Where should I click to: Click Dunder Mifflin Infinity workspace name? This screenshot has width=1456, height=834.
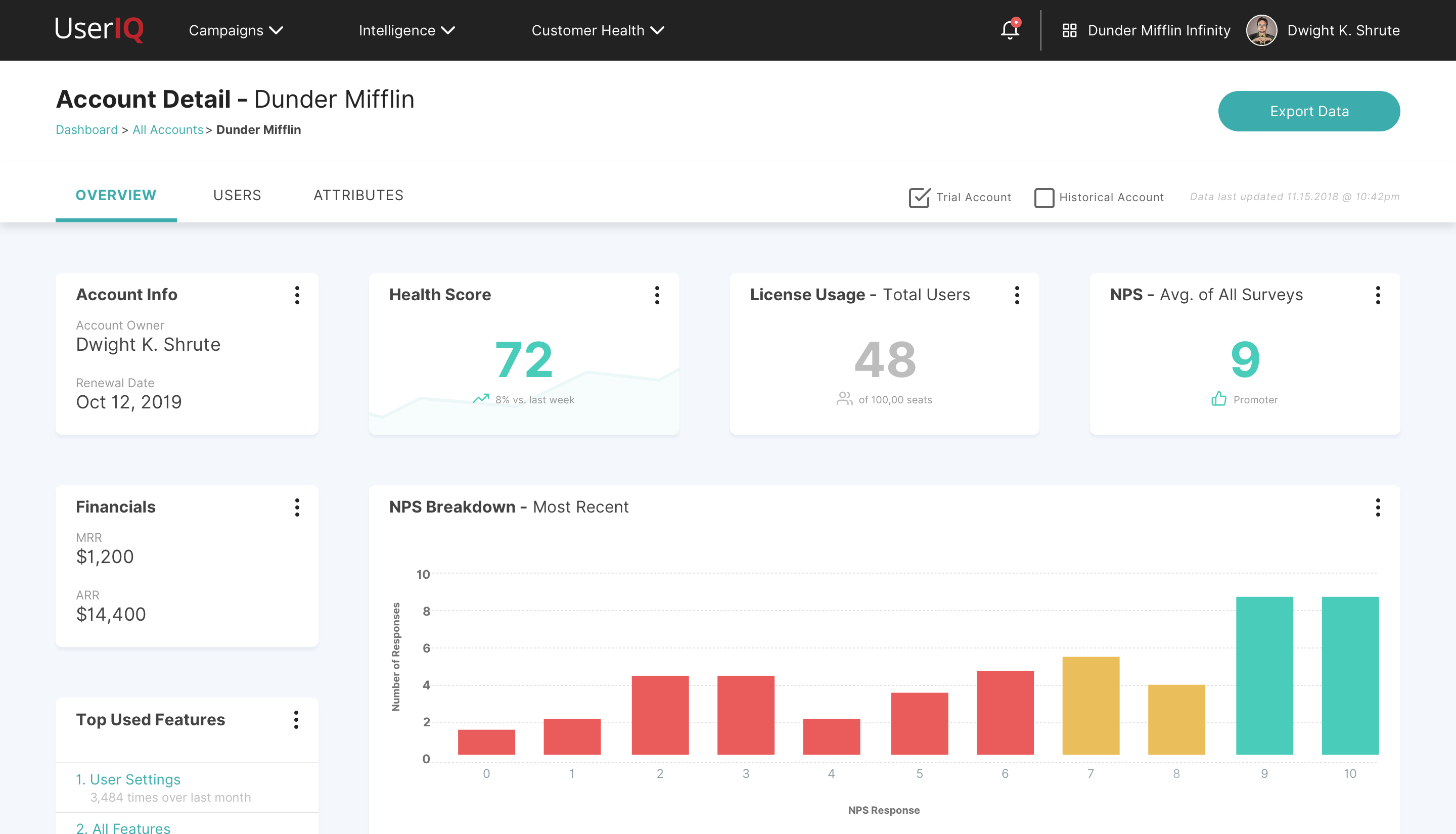[x=1159, y=30]
